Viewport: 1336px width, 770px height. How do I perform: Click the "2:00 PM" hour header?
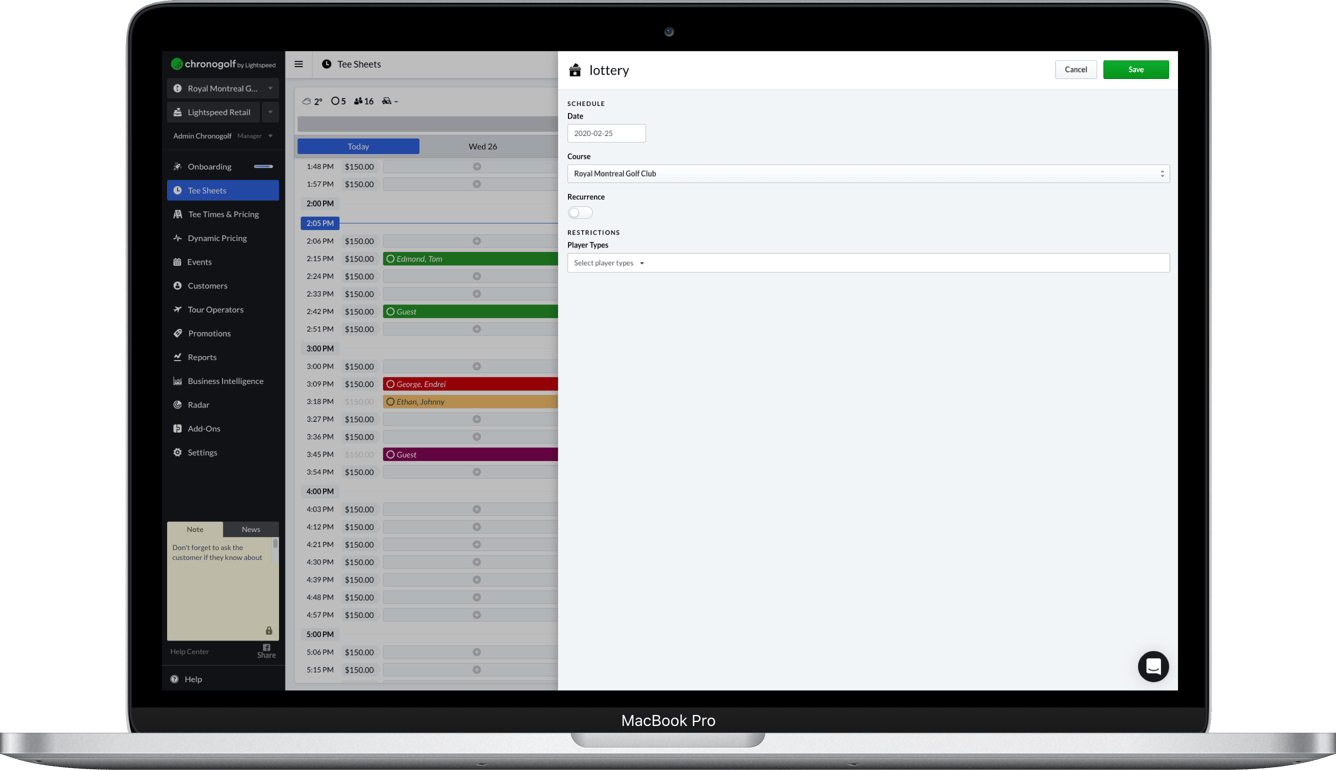pyautogui.click(x=320, y=204)
